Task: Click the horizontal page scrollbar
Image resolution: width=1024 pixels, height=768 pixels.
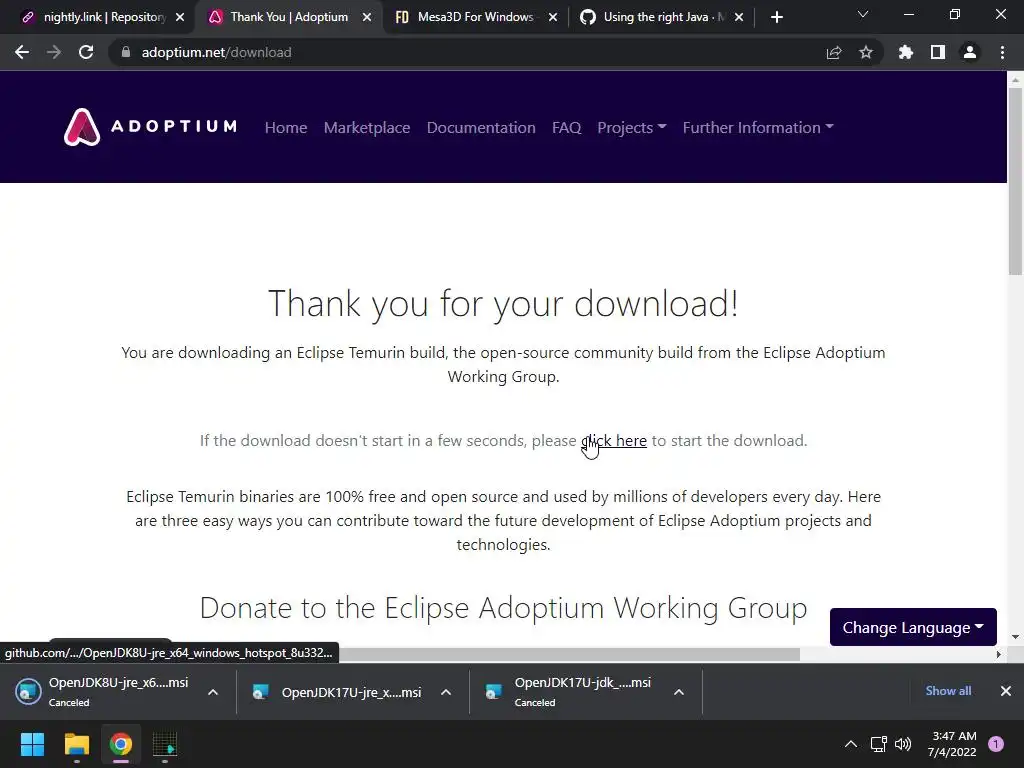Action: [x=568, y=654]
